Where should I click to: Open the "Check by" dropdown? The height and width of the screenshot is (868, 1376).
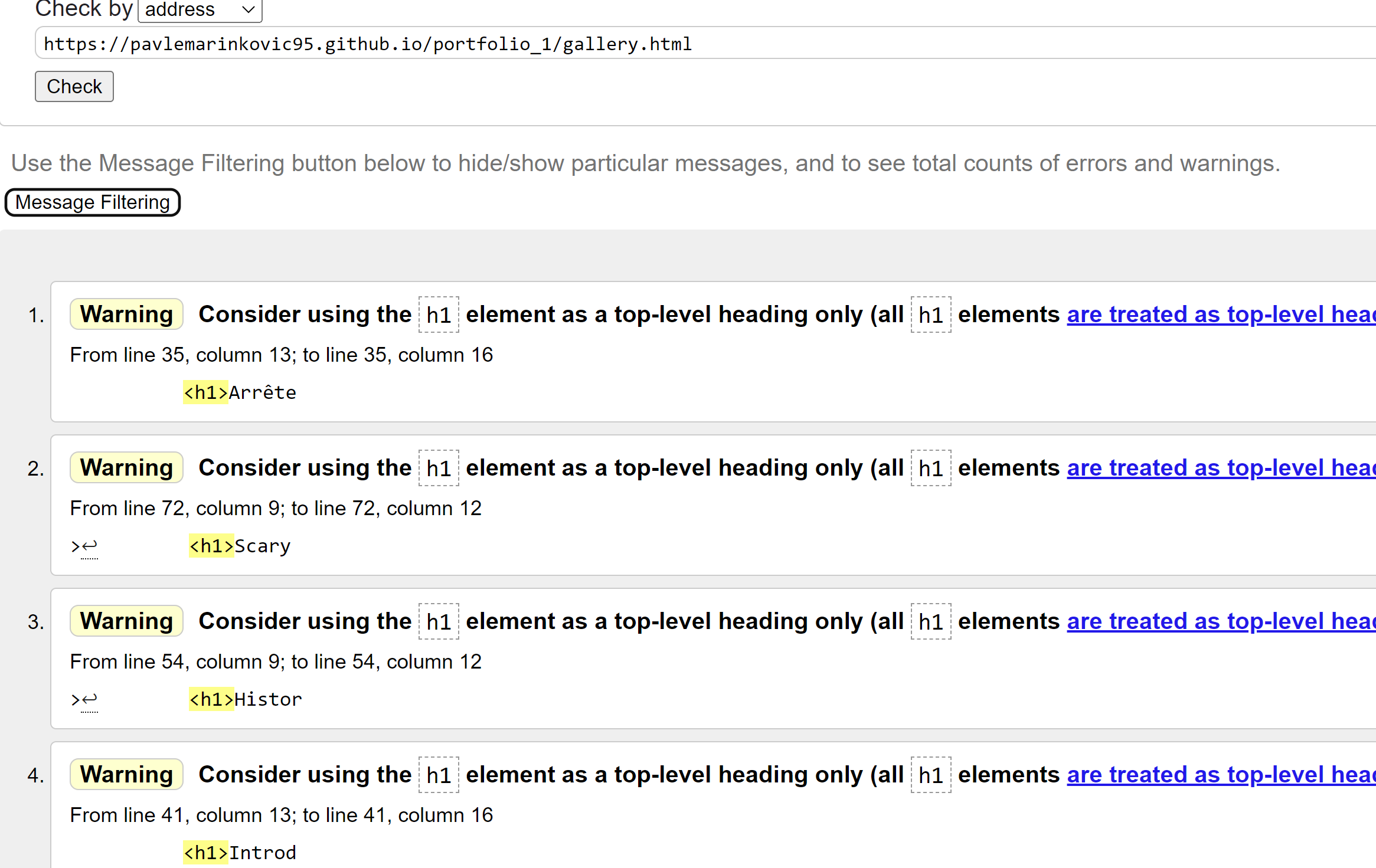click(199, 9)
